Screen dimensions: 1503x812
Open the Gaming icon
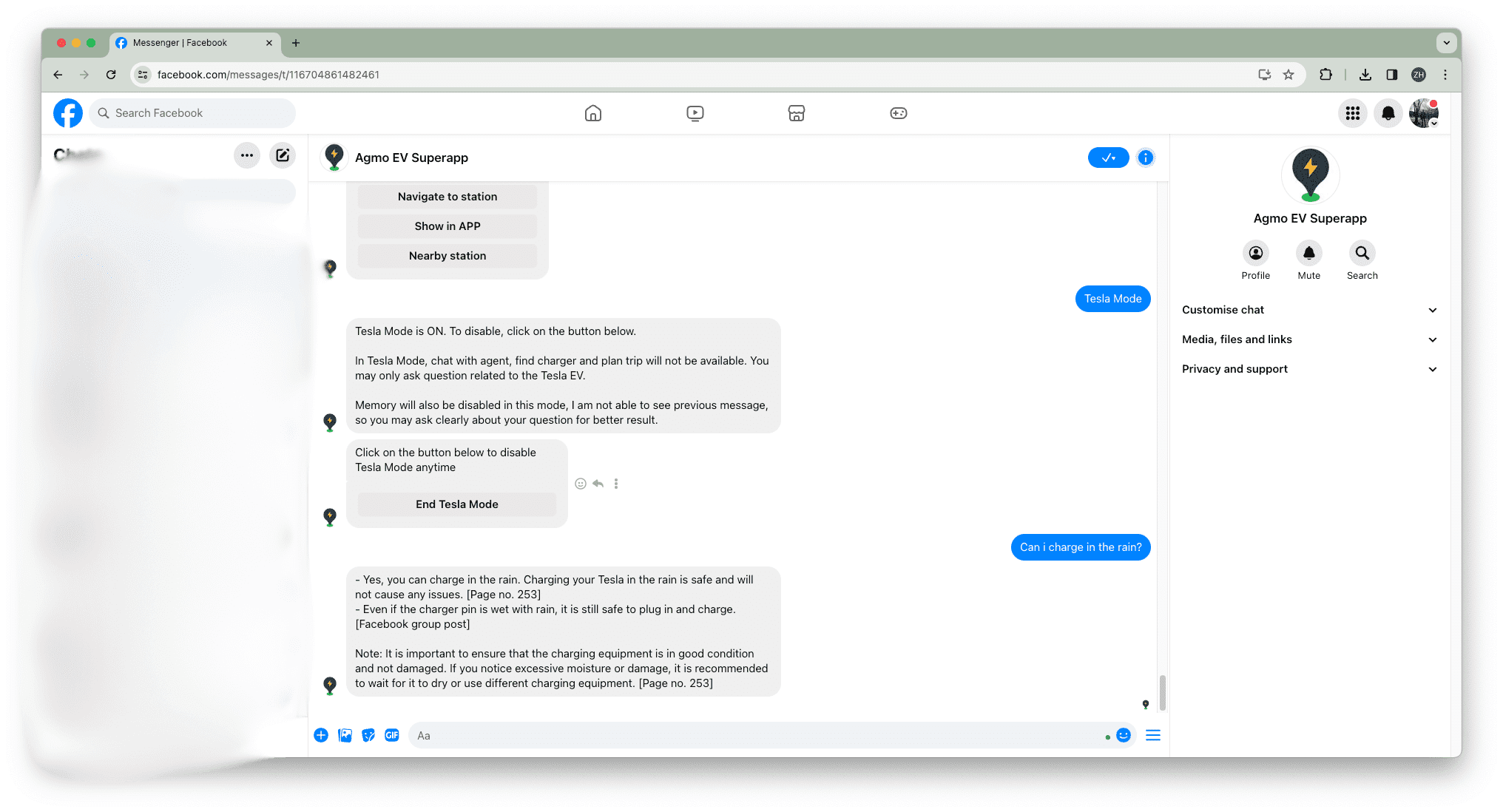coord(899,113)
